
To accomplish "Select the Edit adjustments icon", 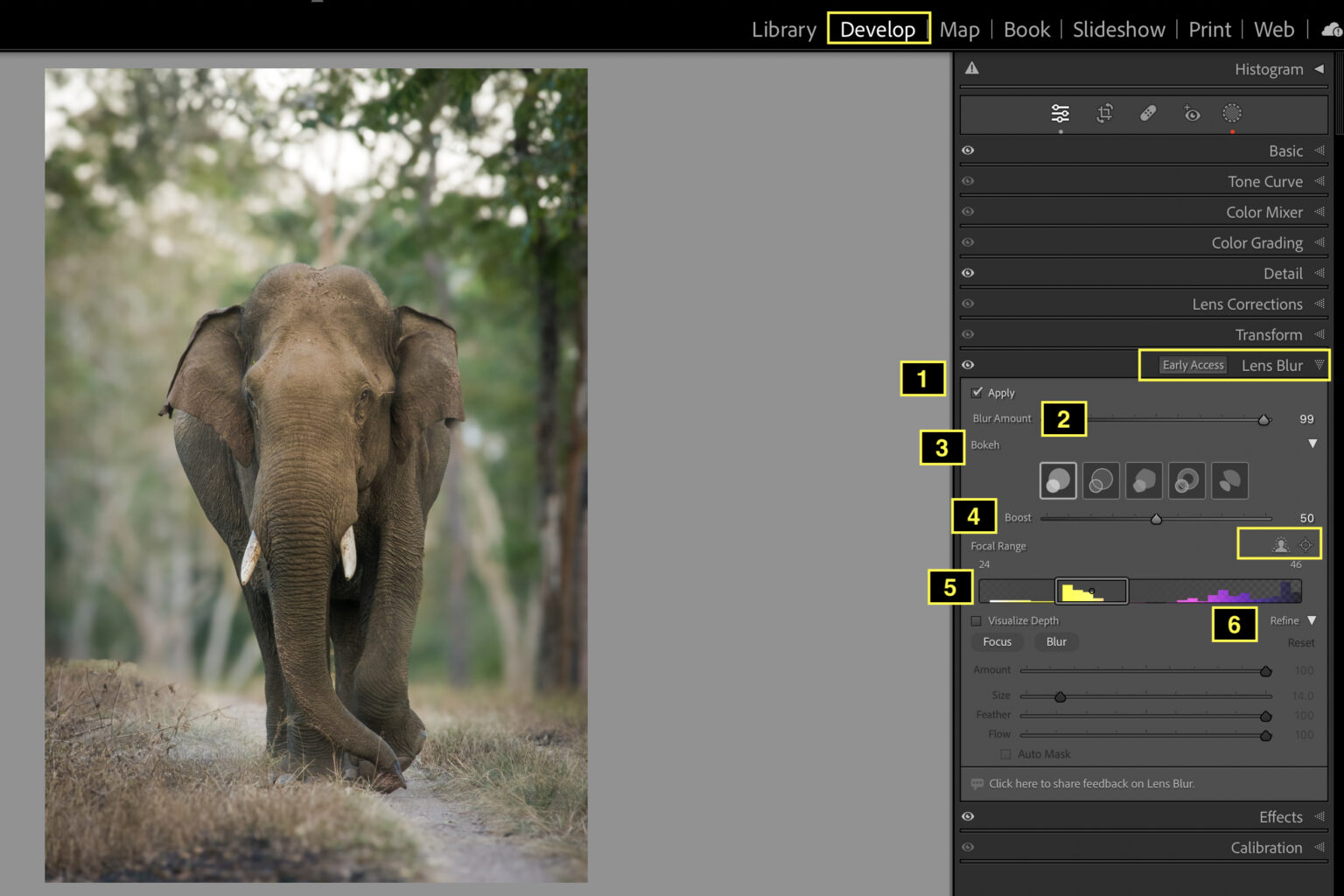I will [x=1060, y=113].
